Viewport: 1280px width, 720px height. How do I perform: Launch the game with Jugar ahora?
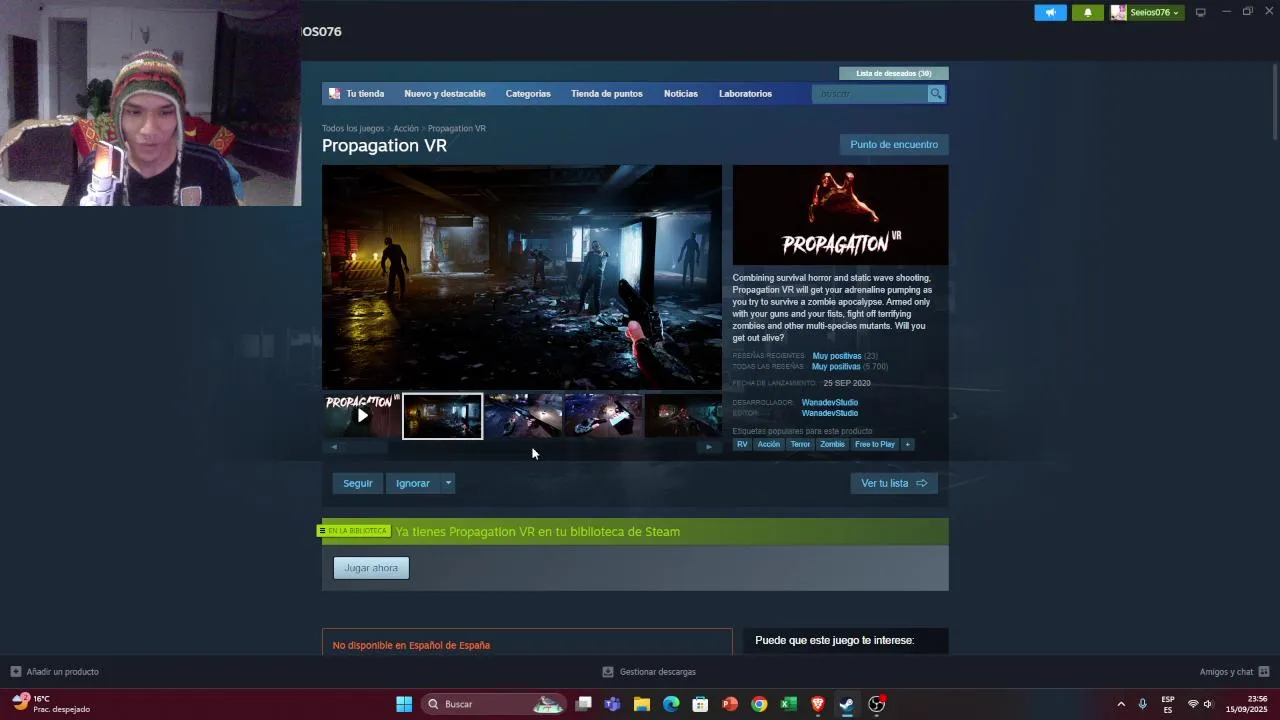[x=371, y=568]
